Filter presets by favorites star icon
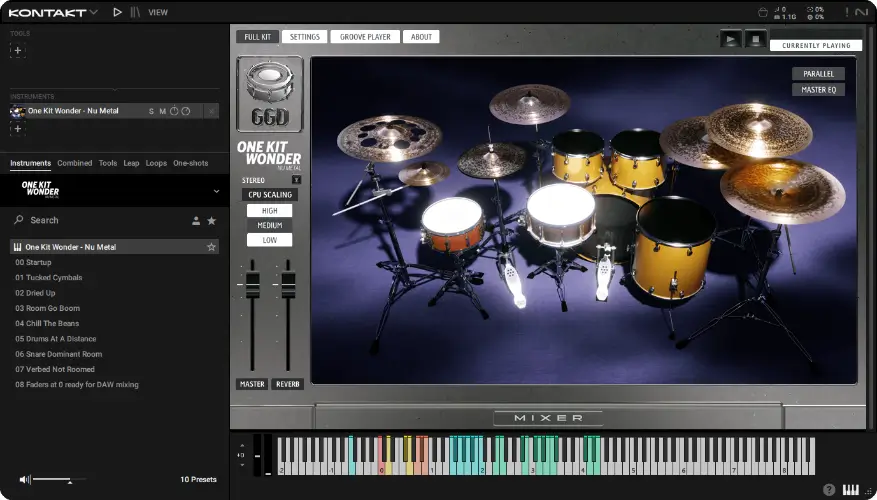 [211, 220]
